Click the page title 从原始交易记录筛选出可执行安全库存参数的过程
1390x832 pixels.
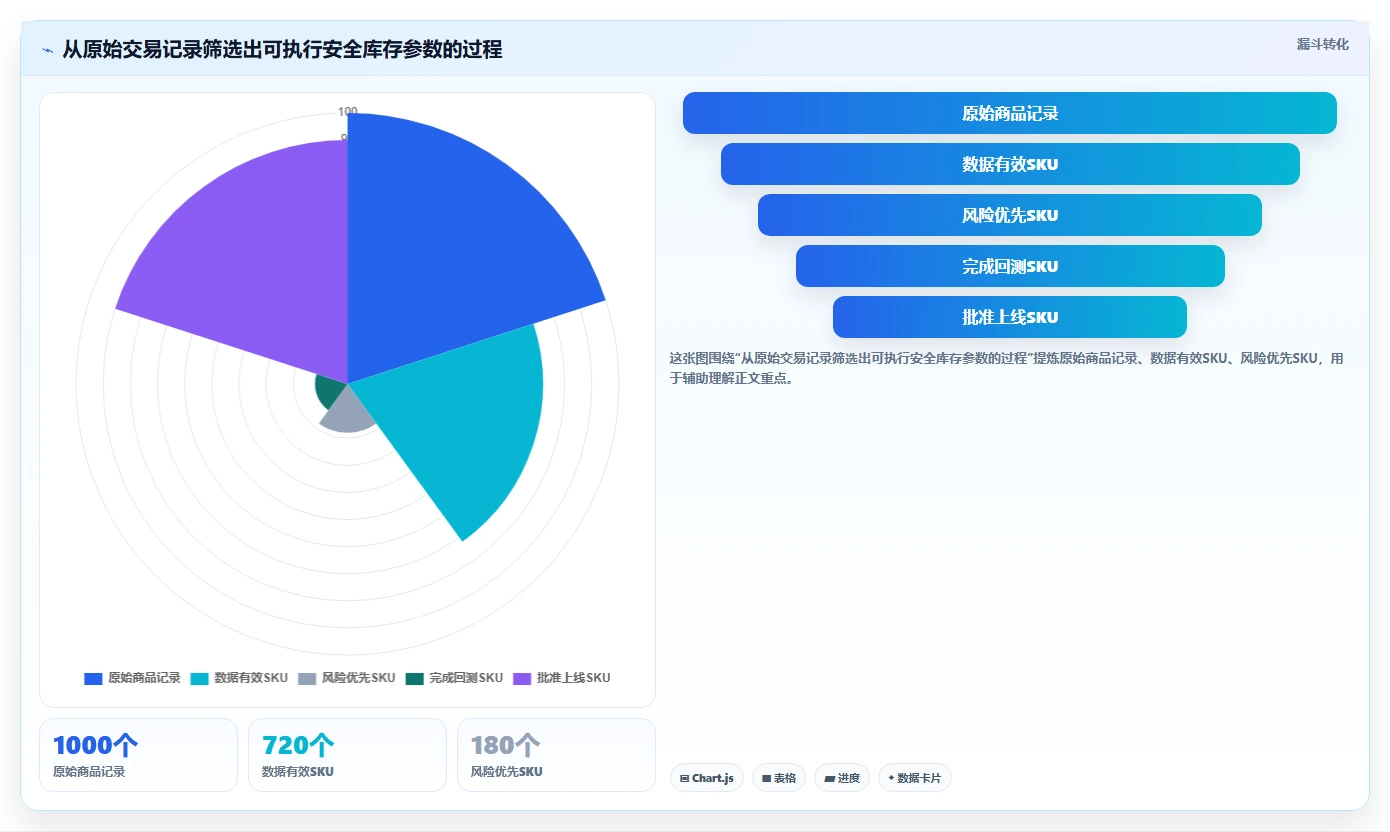coord(282,49)
